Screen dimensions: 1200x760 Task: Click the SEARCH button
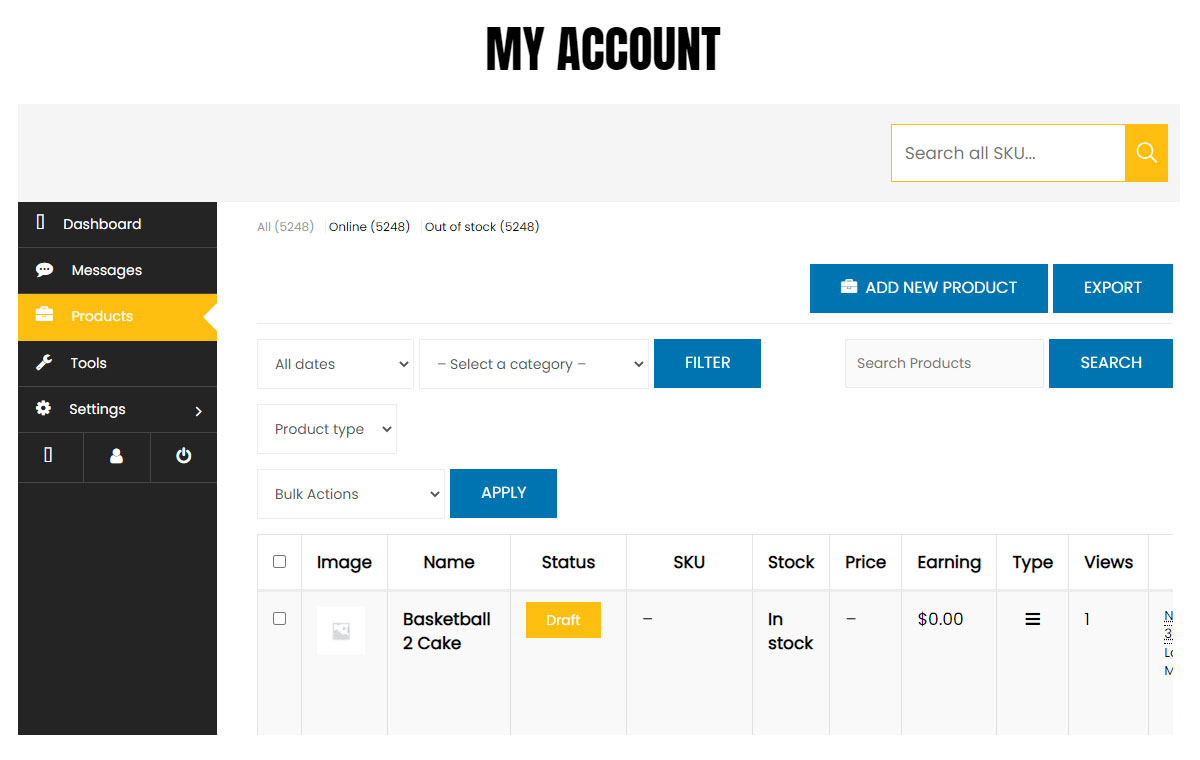tap(1110, 363)
